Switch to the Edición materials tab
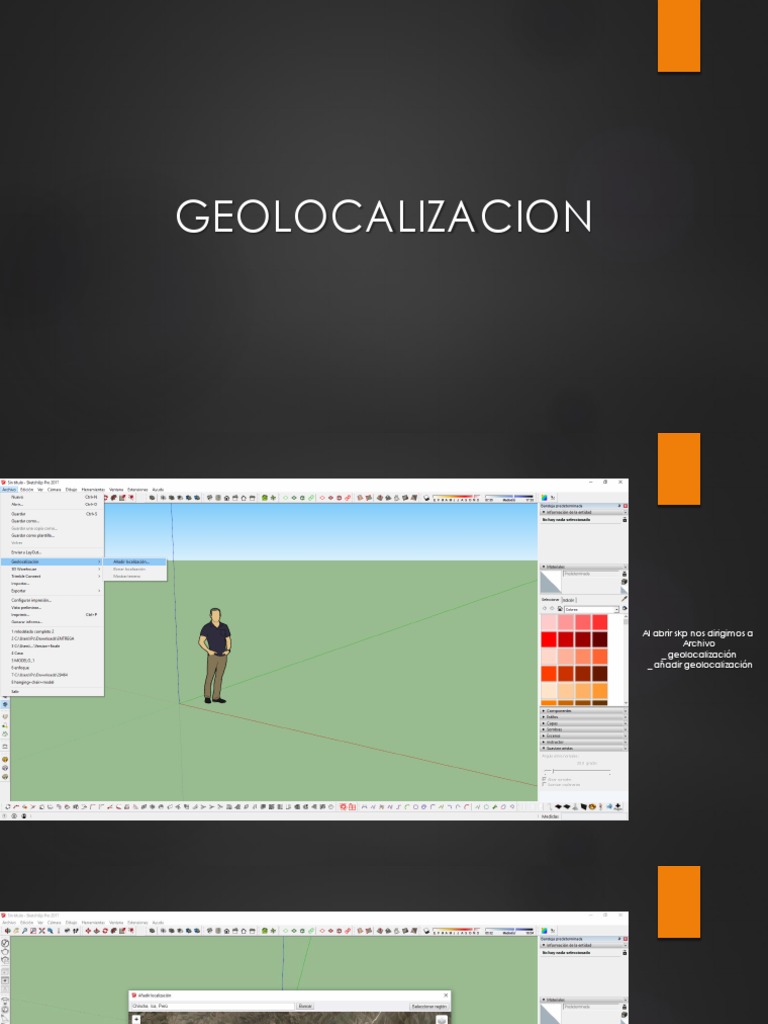This screenshot has height=1024, width=768. coord(568,600)
